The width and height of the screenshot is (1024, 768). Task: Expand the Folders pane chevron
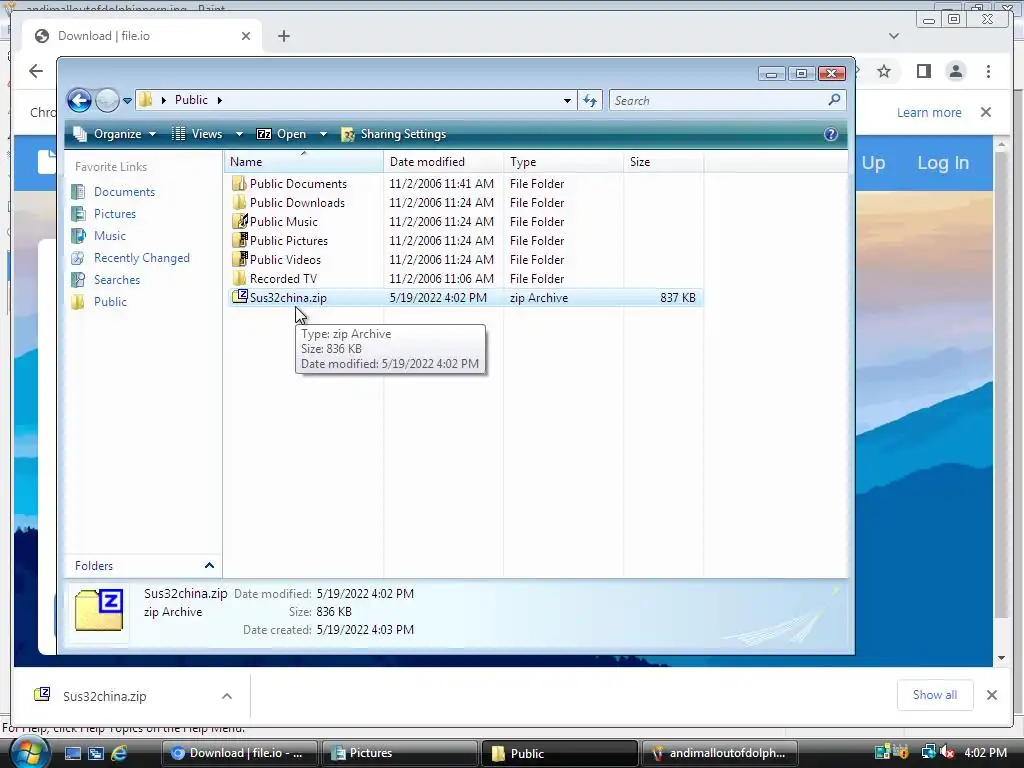coord(209,566)
